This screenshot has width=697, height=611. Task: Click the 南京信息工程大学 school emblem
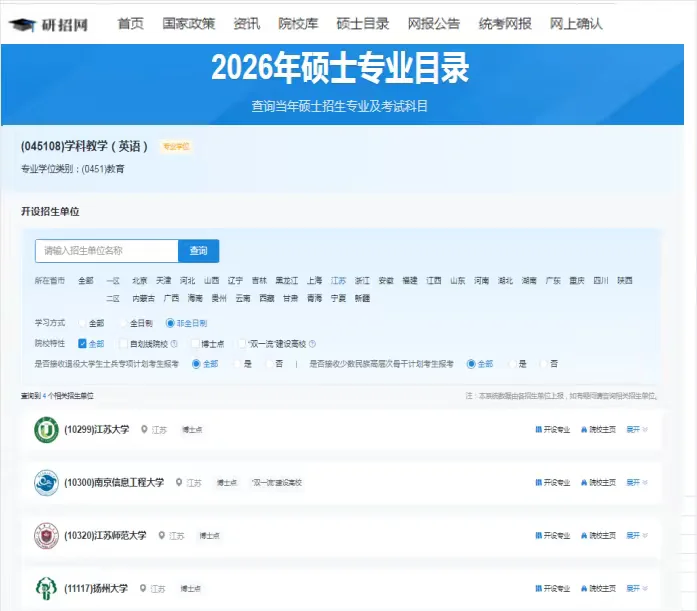click(x=46, y=483)
